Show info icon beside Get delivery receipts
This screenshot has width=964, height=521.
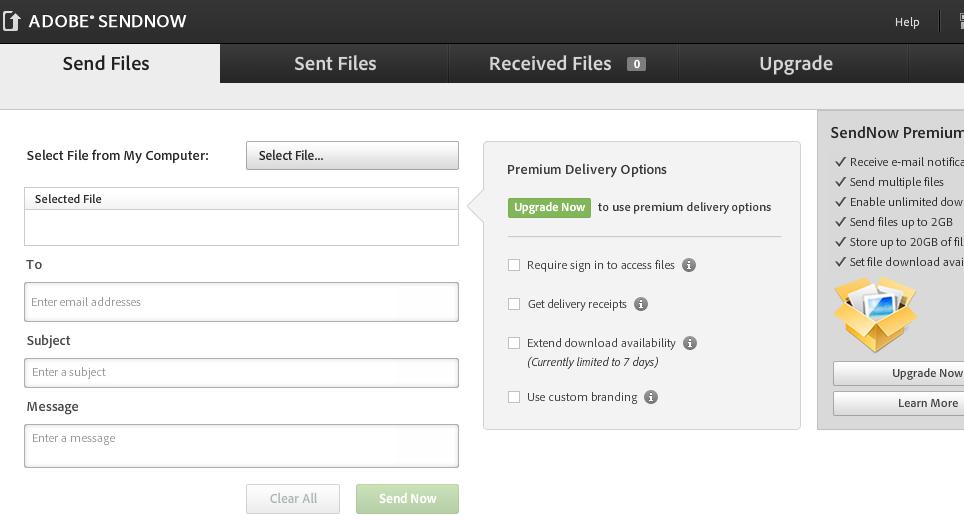coord(641,304)
